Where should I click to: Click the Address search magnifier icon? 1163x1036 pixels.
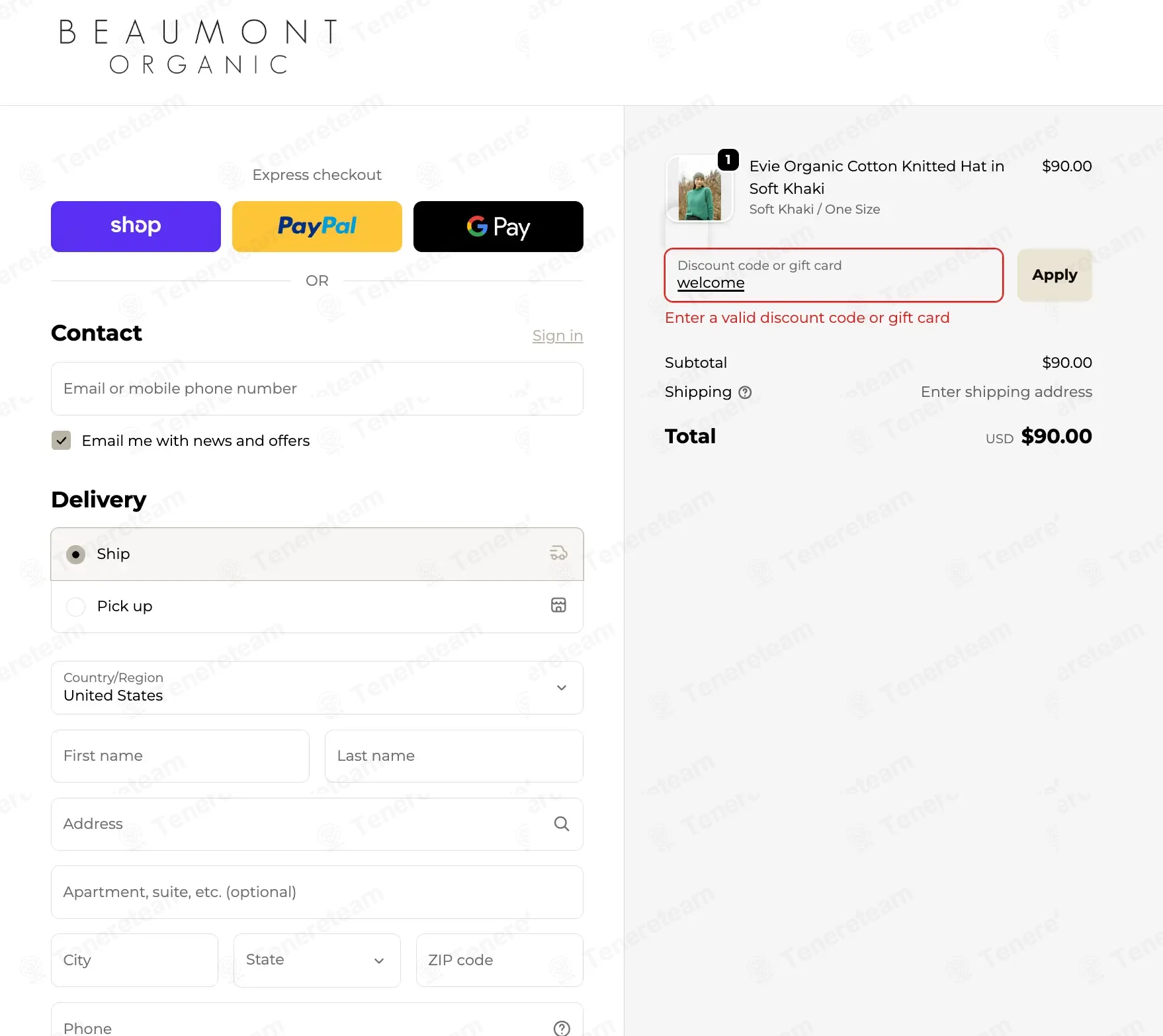click(561, 824)
